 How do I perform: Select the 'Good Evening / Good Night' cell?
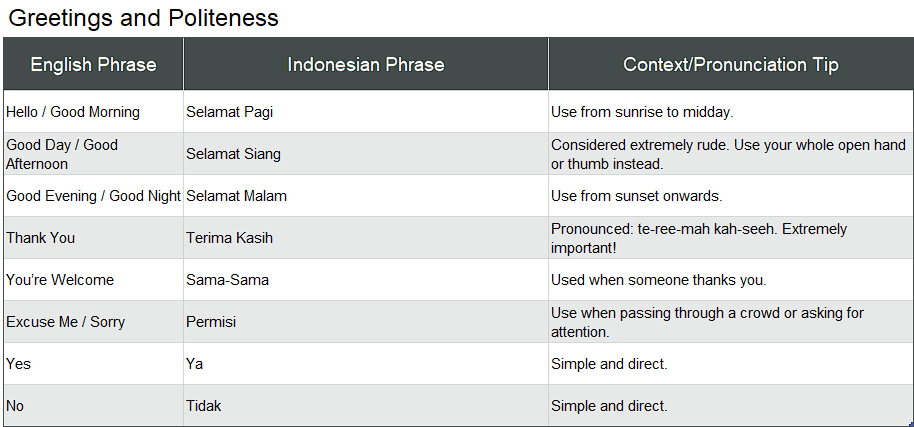pos(93,196)
